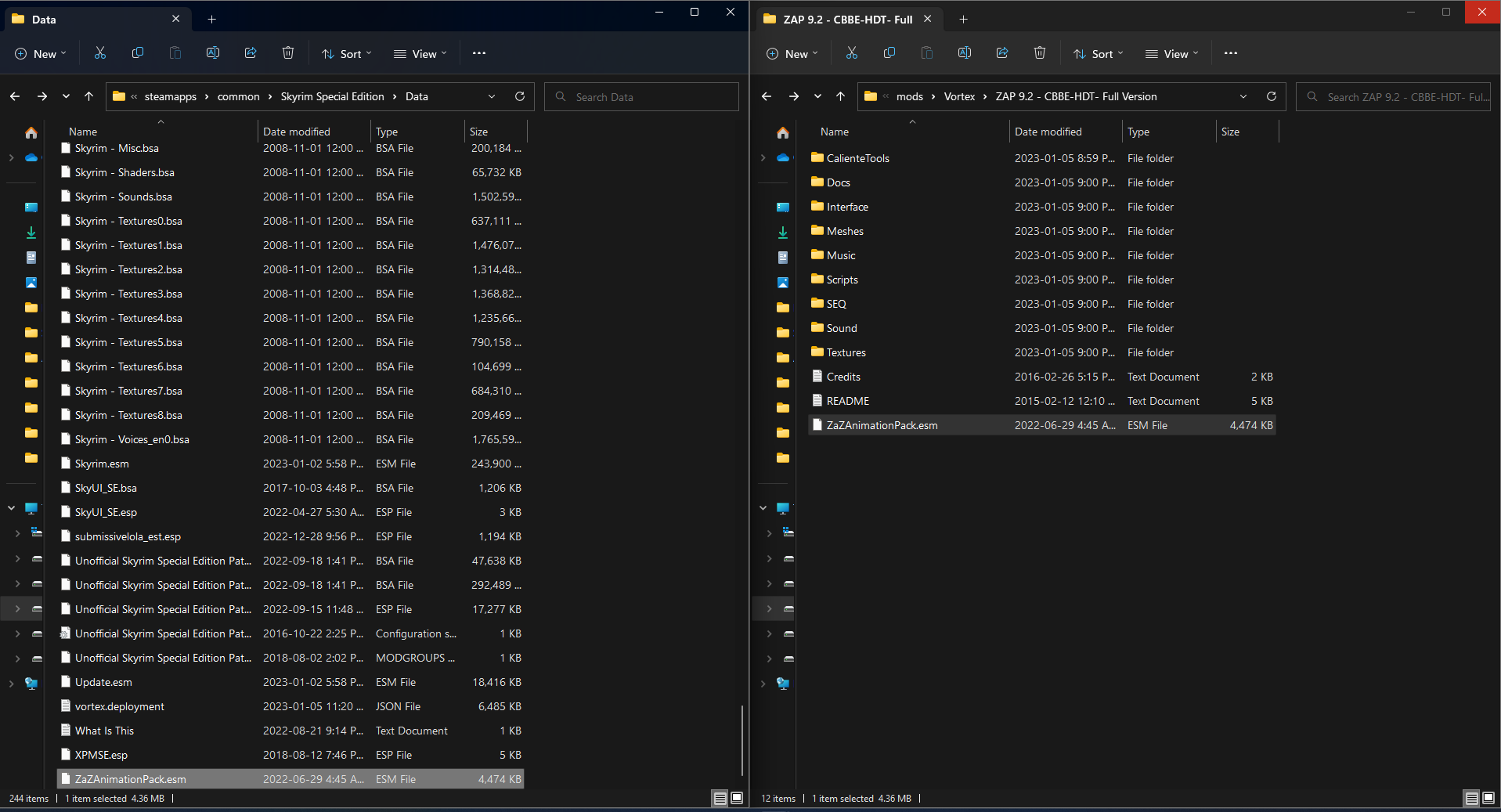Go back in ZAP 9.2 window navigation
This screenshot has width=1501, height=812.
coord(767,96)
